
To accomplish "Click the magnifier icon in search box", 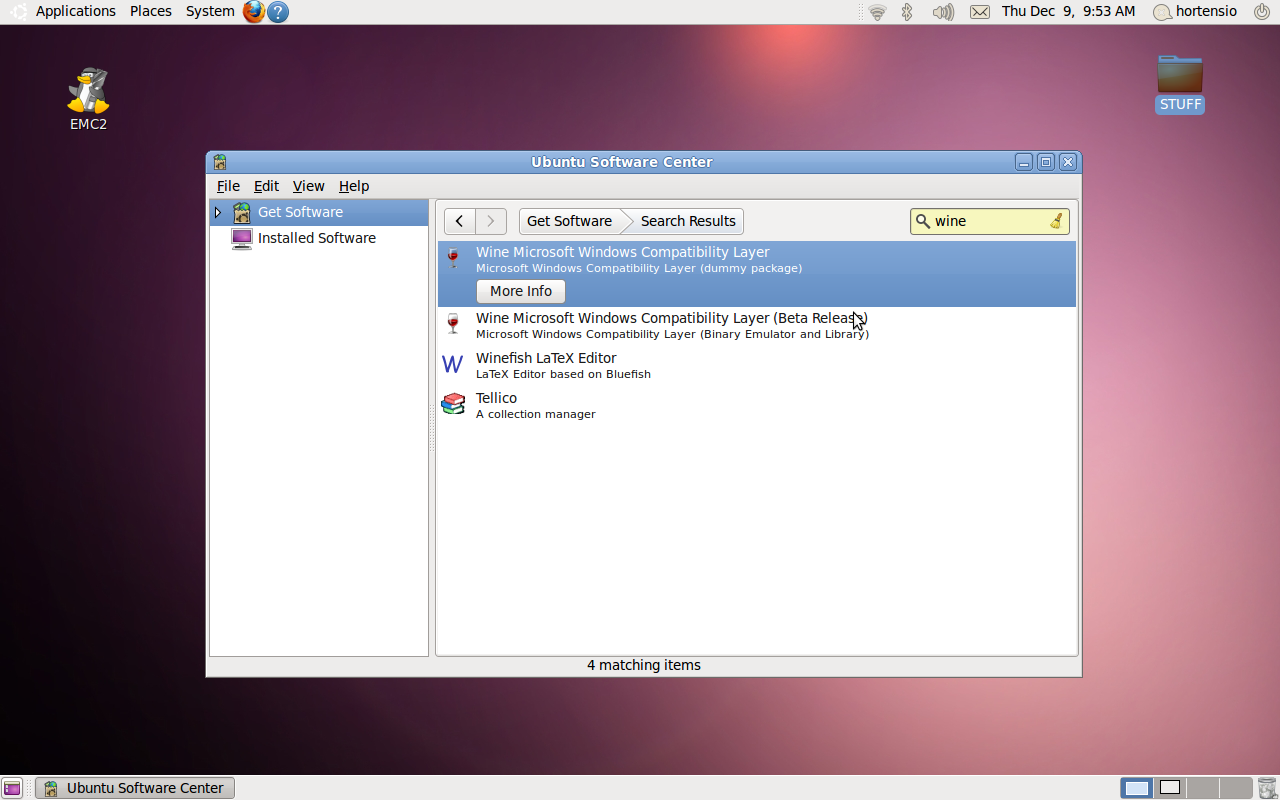I will (923, 221).
